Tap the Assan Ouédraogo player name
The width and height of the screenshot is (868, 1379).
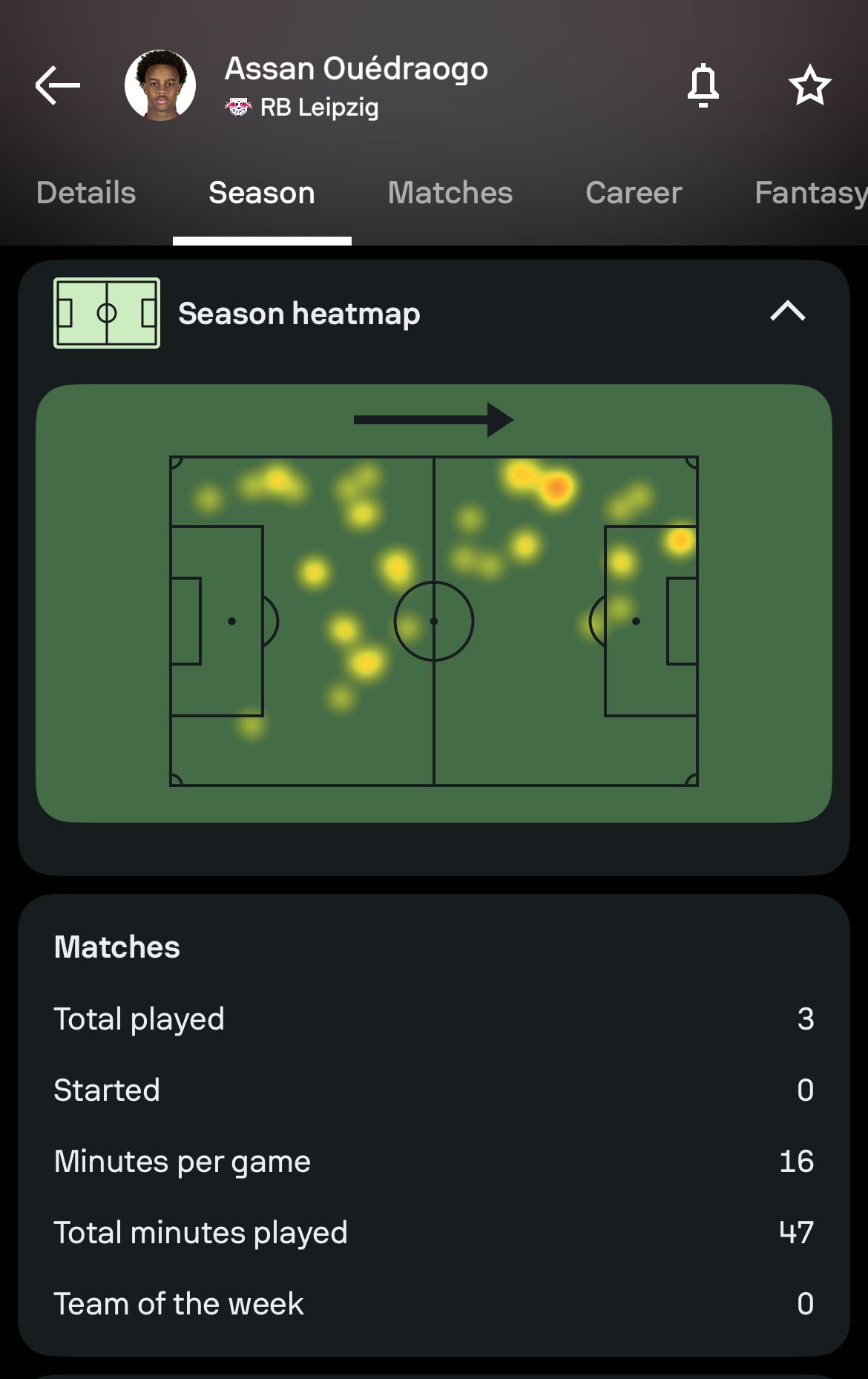tap(356, 69)
